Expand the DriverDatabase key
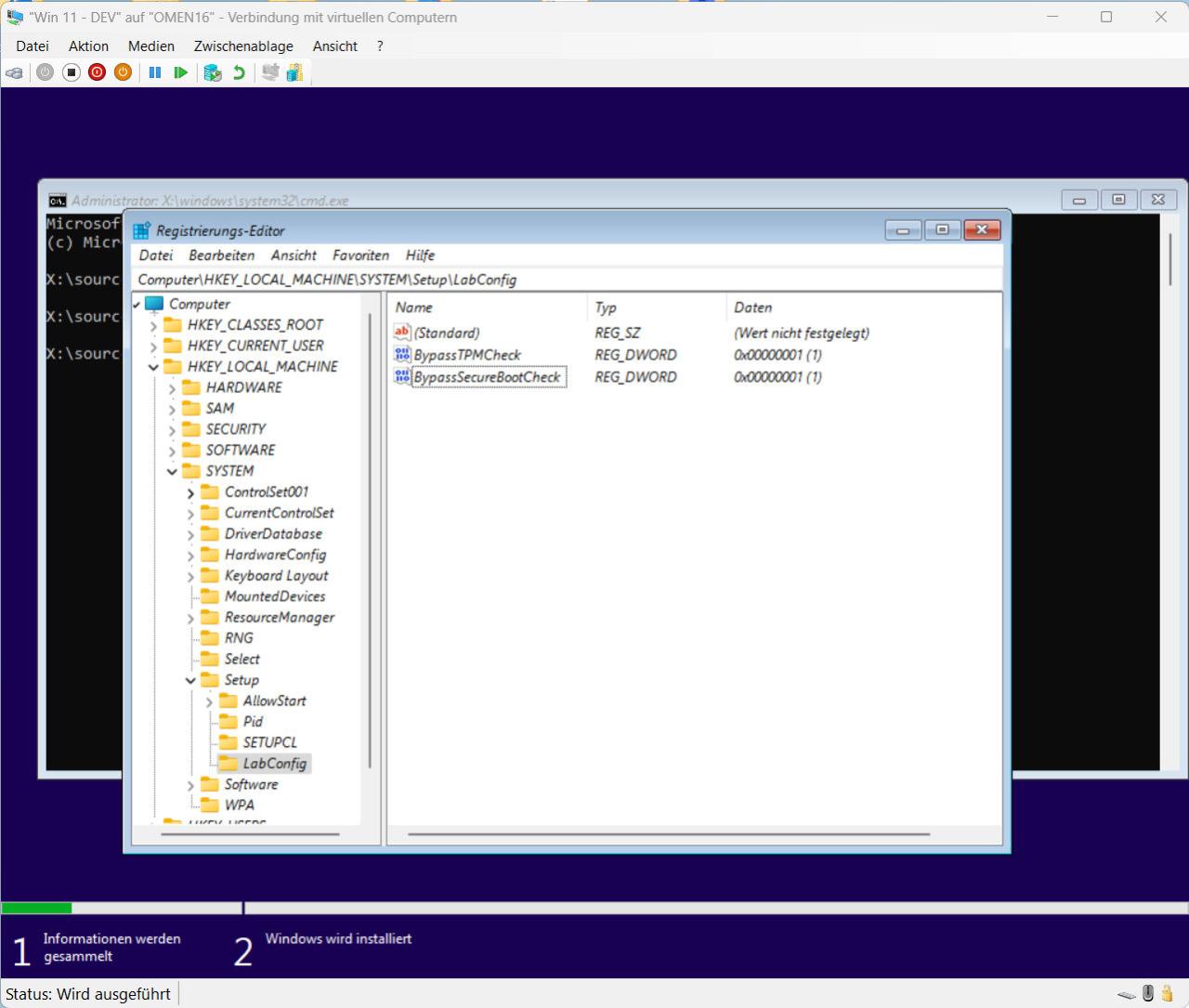The image size is (1189, 1008). click(x=190, y=534)
